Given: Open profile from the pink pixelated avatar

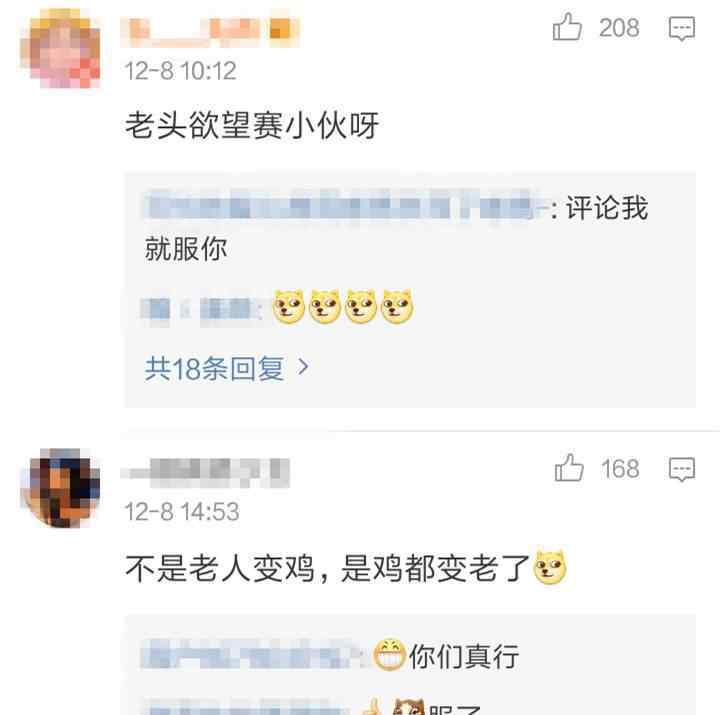Looking at the screenshot, I should tap(60, 48).
